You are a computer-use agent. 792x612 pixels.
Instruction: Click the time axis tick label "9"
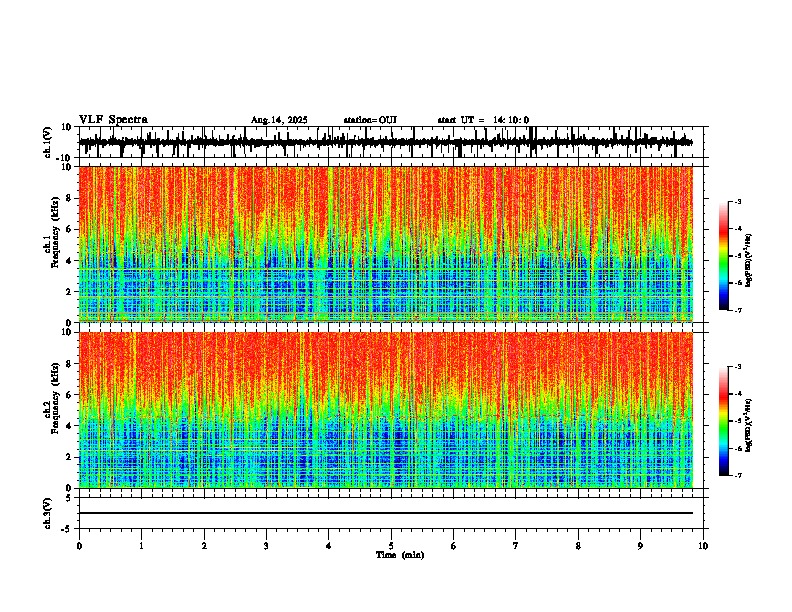coord(640,546)
